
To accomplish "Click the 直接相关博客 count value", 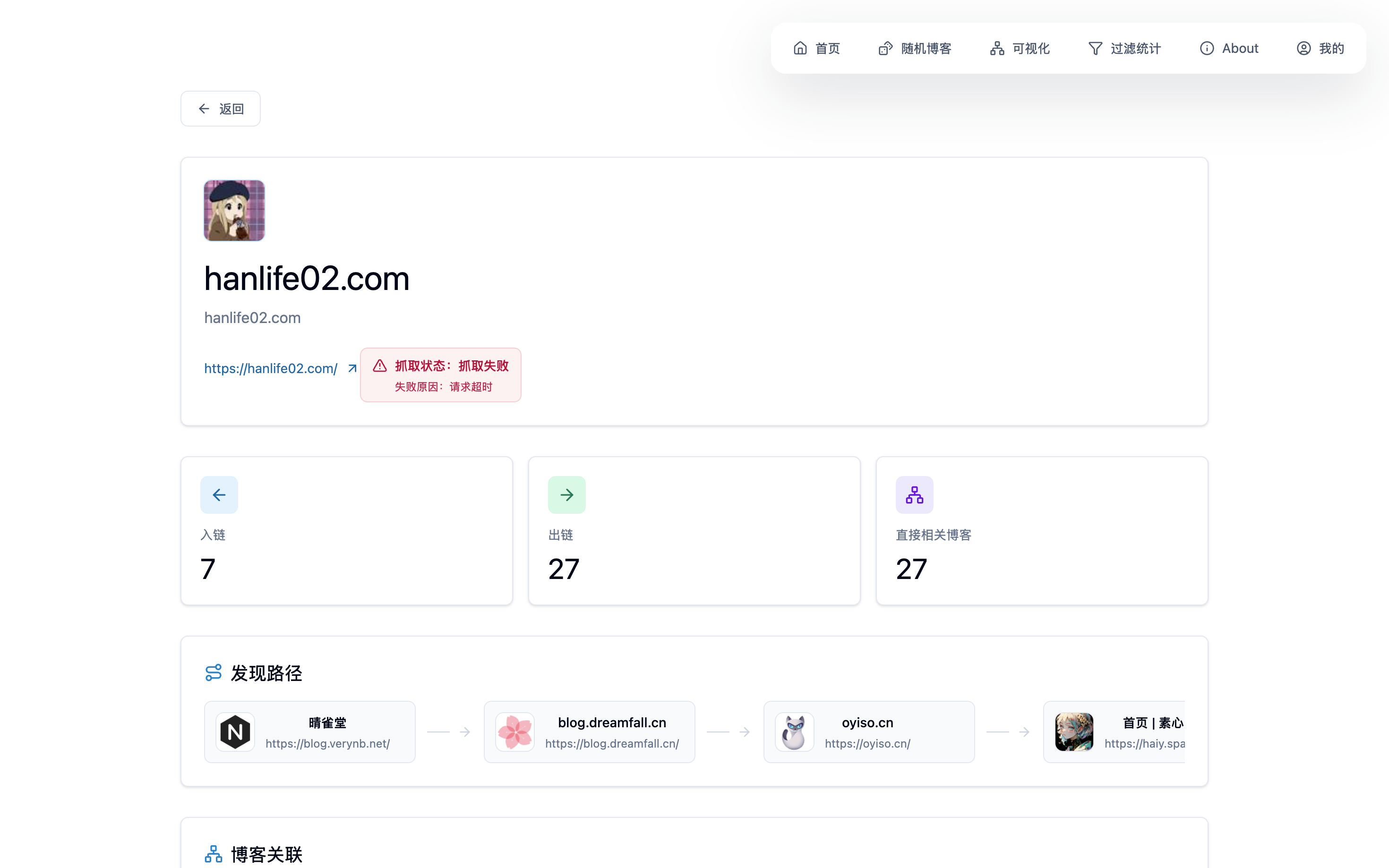I will tap(911, 569).
